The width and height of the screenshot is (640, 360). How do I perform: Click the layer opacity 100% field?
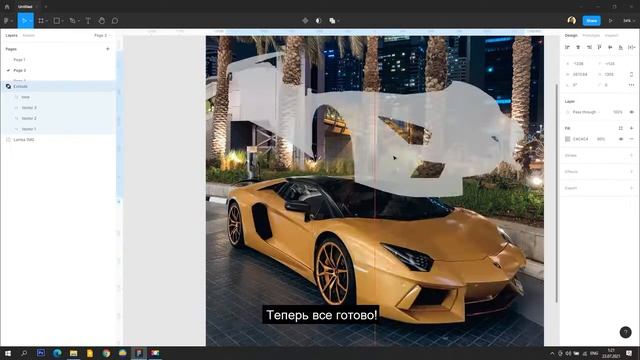(x=618, y=112)
